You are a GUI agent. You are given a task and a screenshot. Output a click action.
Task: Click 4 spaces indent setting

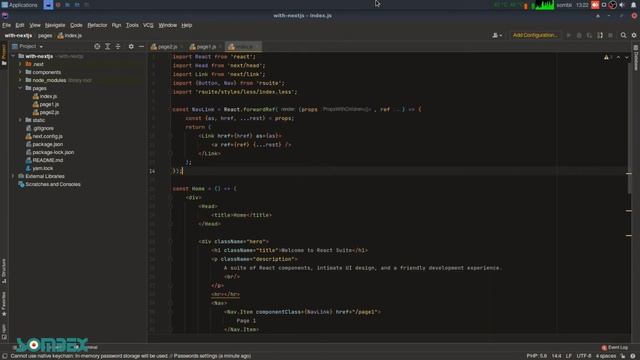[606, 356]
